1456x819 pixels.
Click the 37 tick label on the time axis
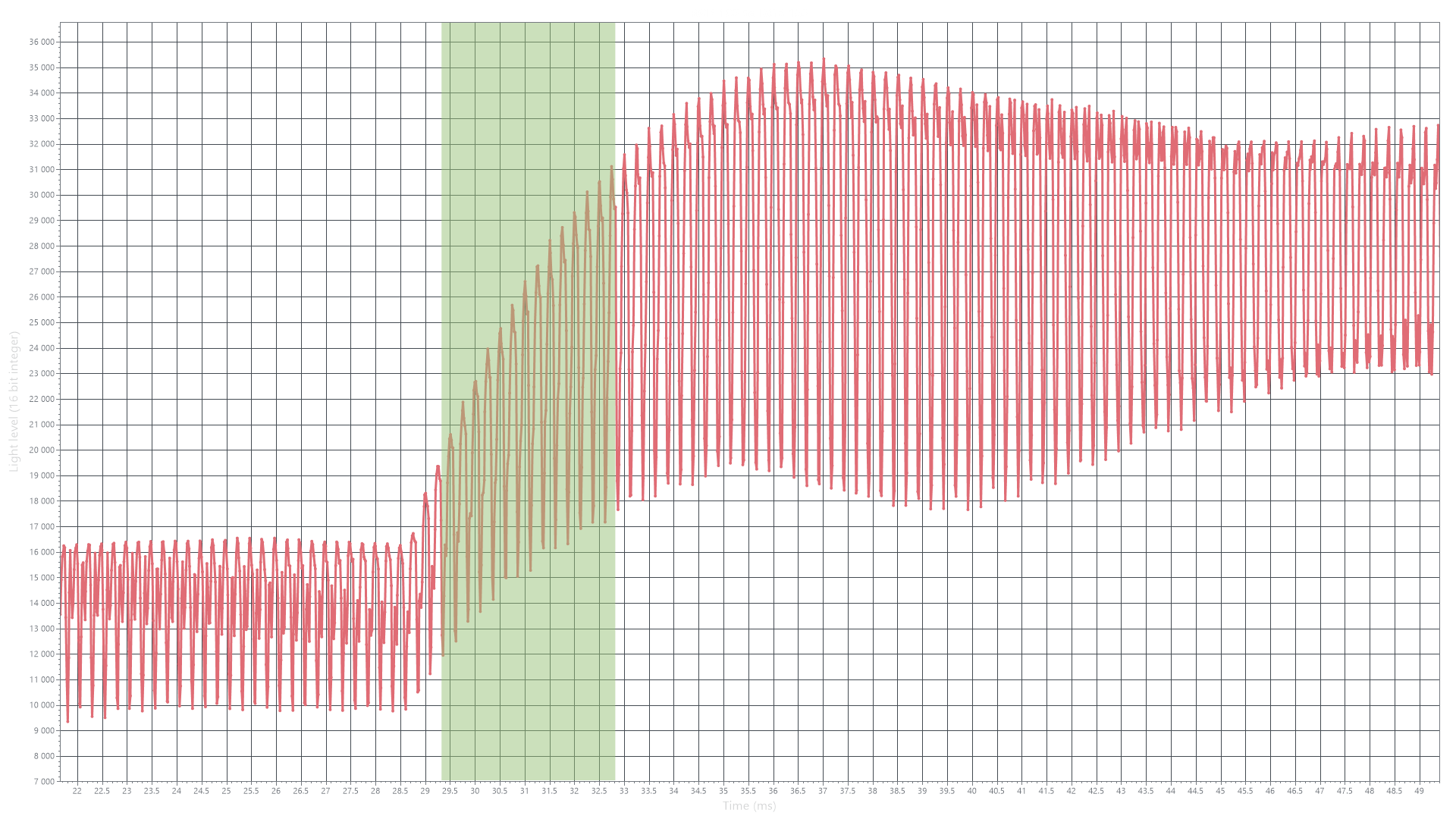tap(822, 791)
